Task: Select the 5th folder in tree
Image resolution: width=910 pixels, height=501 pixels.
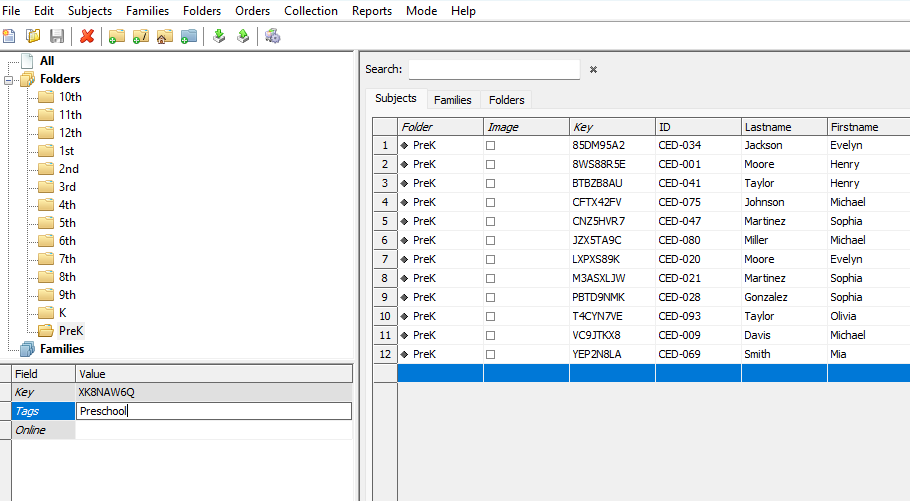Action: point(67,223)
